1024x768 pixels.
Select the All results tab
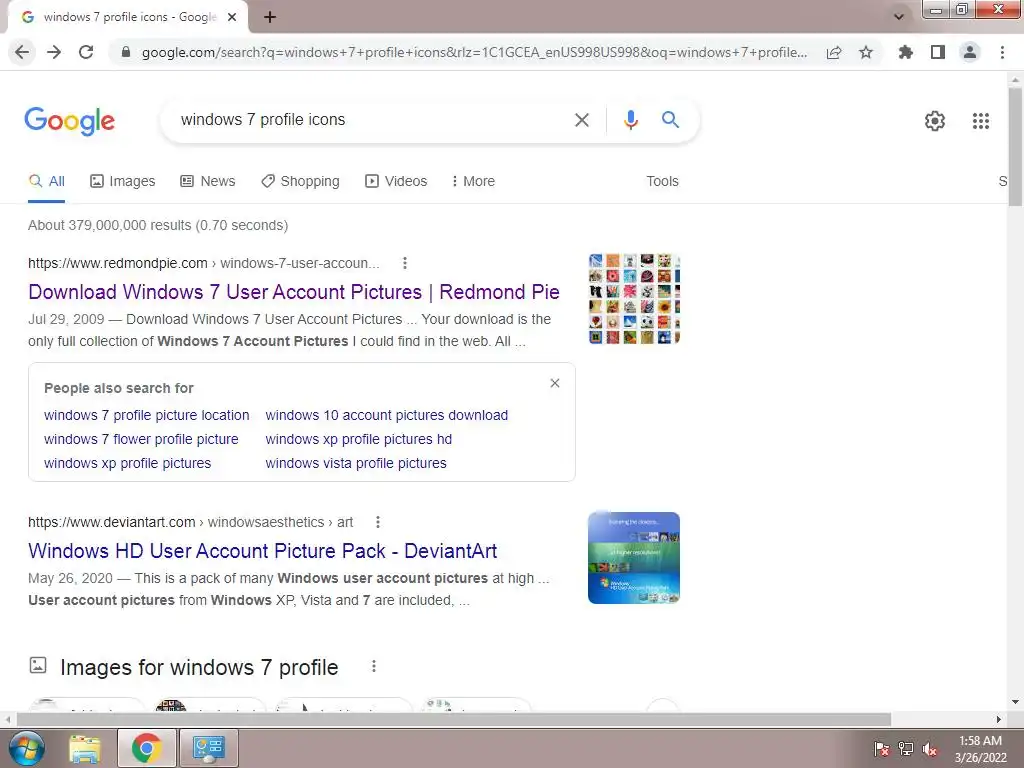pos(46,181)
